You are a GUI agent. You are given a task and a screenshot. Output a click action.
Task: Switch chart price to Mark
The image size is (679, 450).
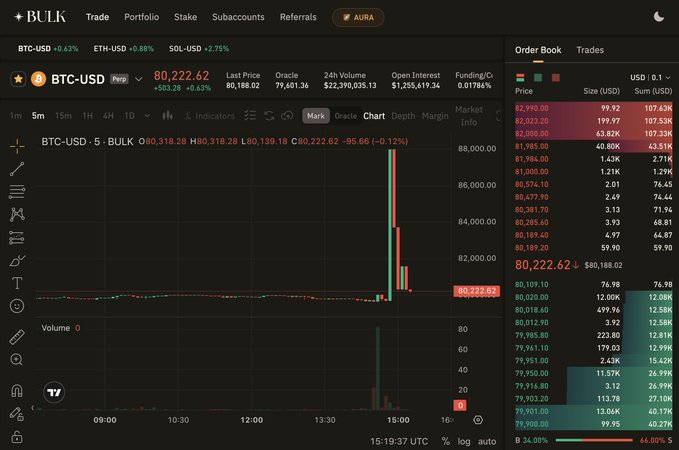(x=316, y=116)
